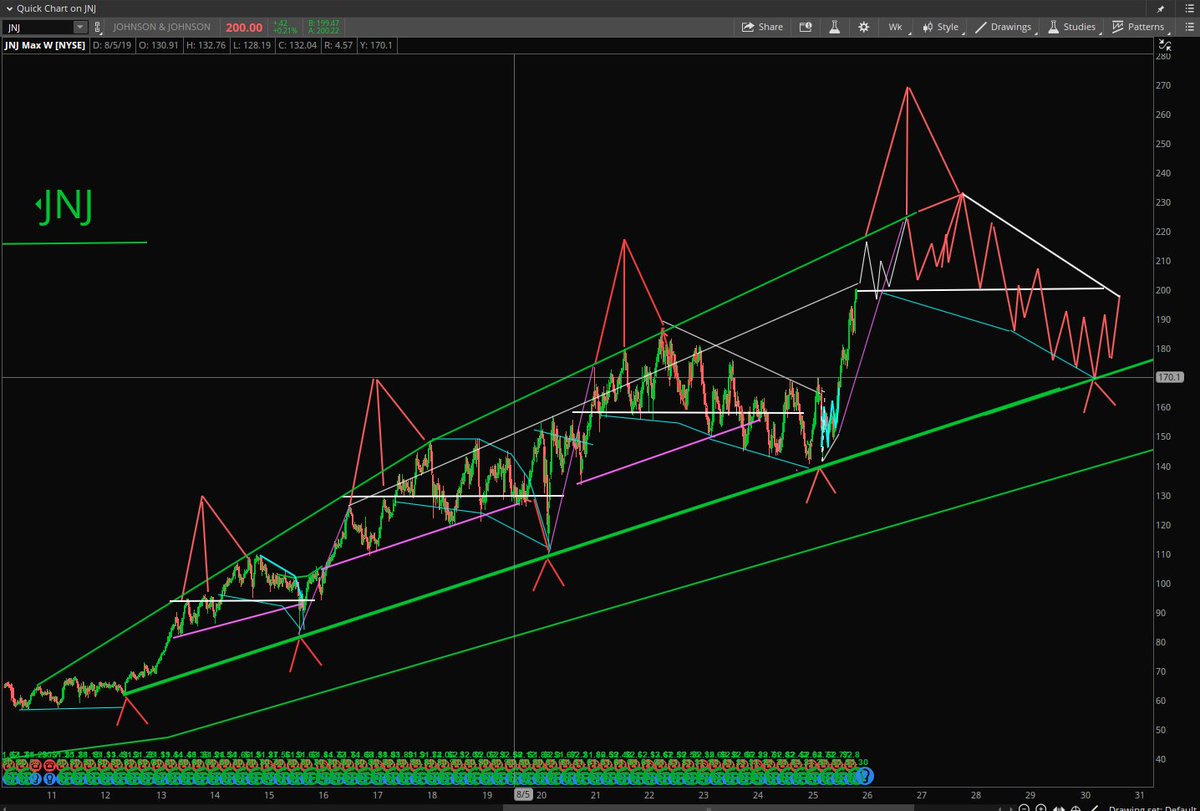
Task: Click the JNJ Max W [NYSE] chart label
Action: [44, 45]
